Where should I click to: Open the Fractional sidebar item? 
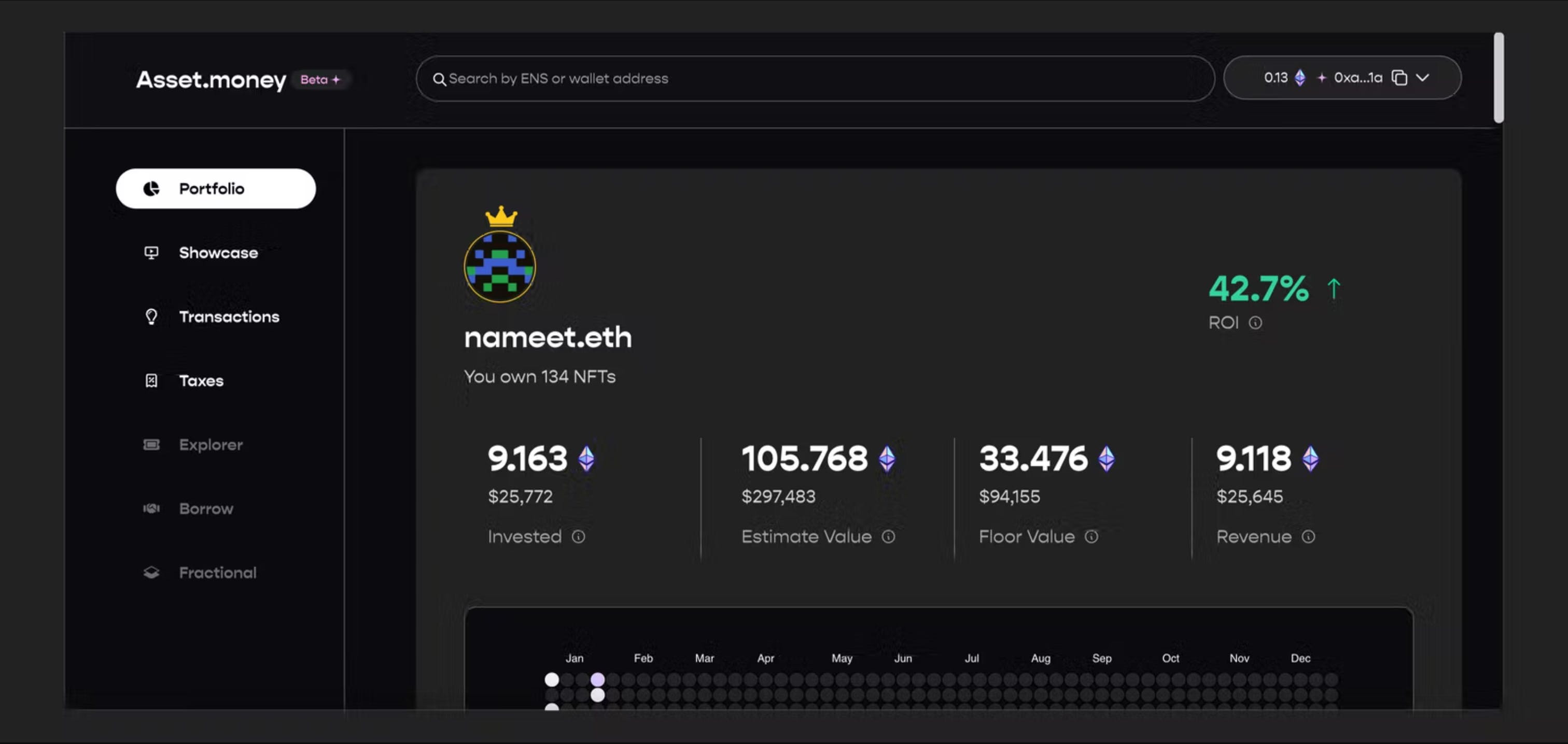(217, 572)
